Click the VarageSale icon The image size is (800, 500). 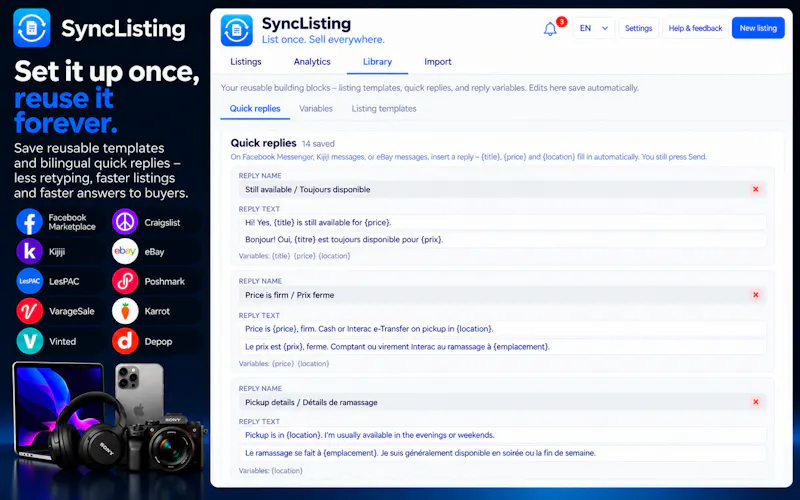(29, 311)
